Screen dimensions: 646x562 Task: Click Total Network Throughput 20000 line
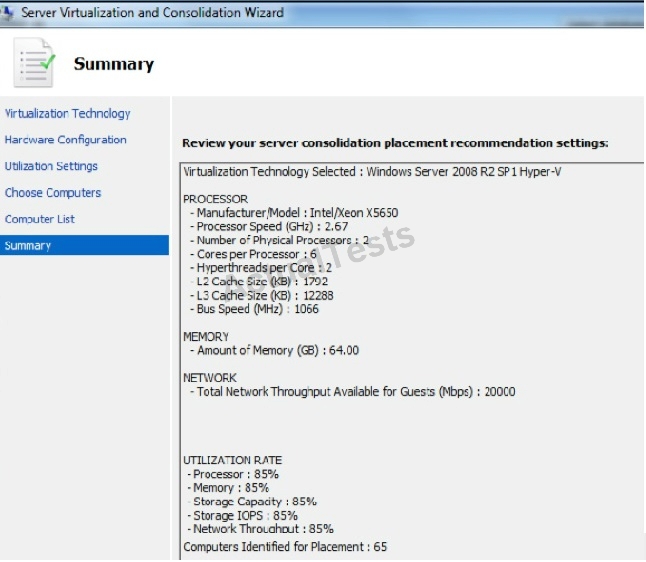point(352,391)
